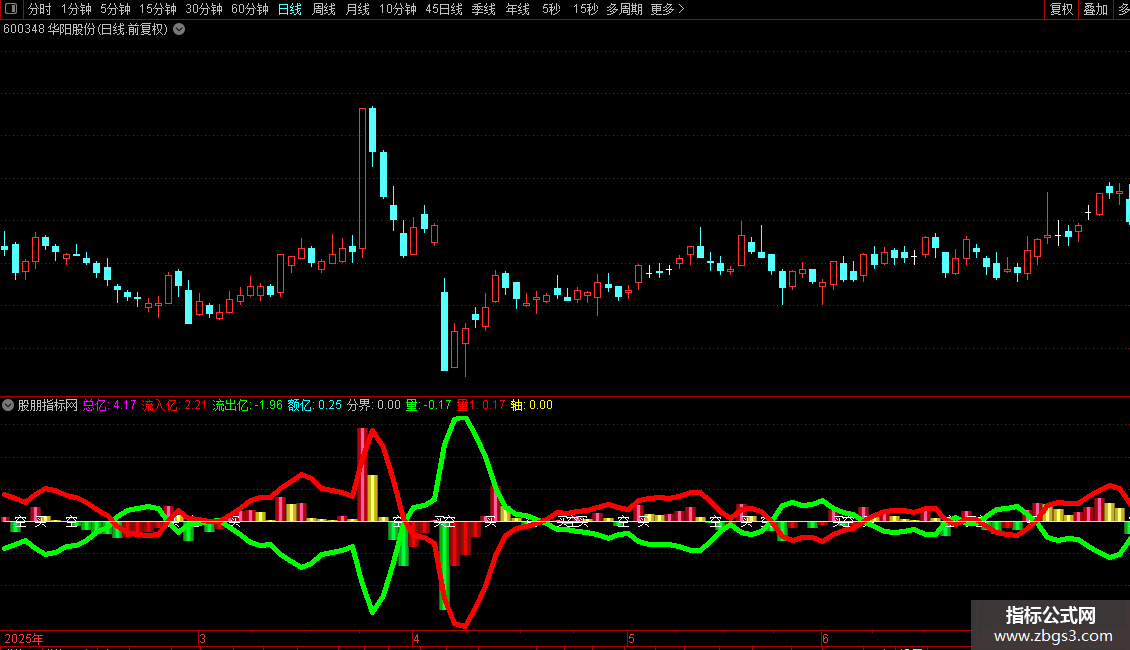This screenshot has height=650, width=1130.
Task: Switch to 月线 monthly chart
Action: 357,9
